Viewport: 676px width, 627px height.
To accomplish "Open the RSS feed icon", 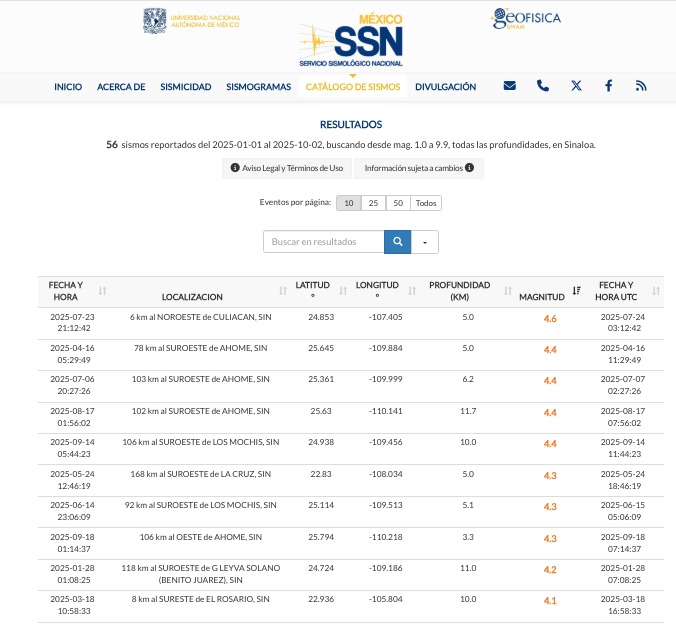I will point(641,86).
